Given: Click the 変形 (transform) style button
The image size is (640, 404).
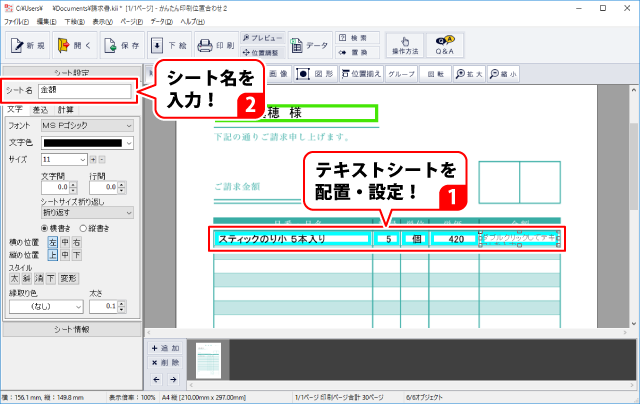Looking at the screenshot, I should [x=69, y=279].
